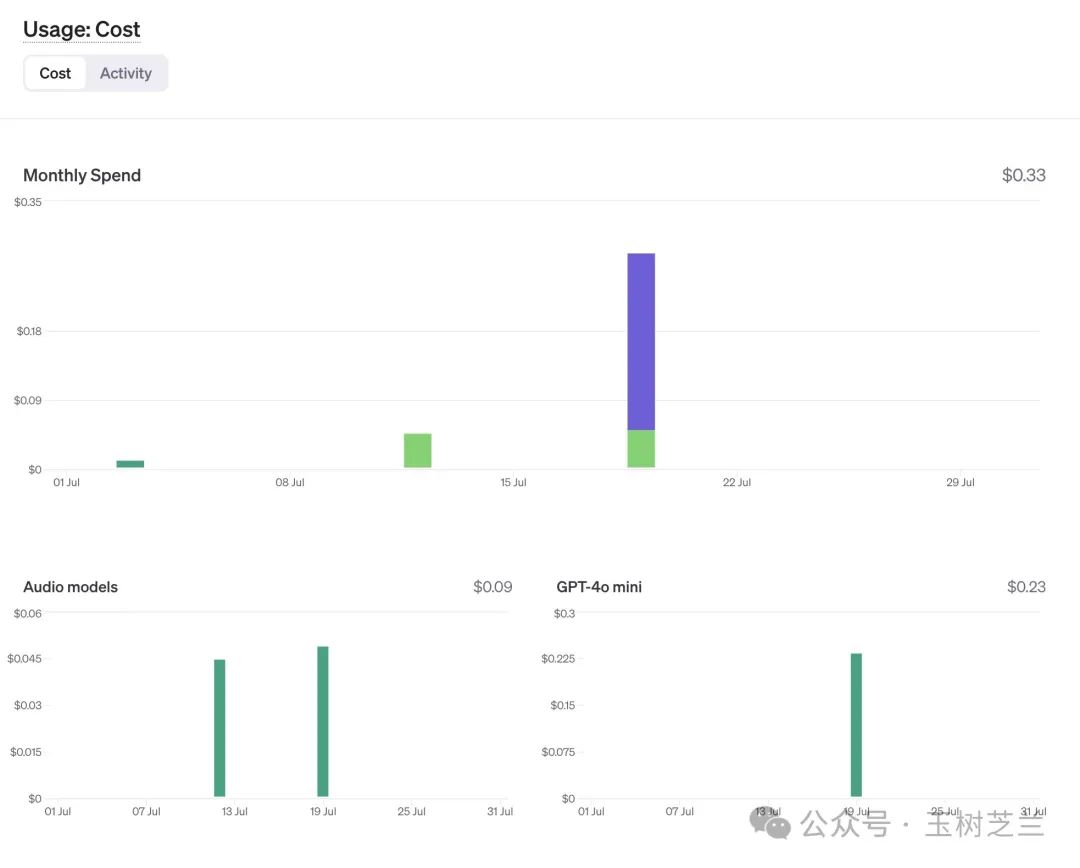Click the $0.35 axis label on Monthly Spend
Image resolution: width=1080 pixels, height=868 pixels.
pos(29,201)
